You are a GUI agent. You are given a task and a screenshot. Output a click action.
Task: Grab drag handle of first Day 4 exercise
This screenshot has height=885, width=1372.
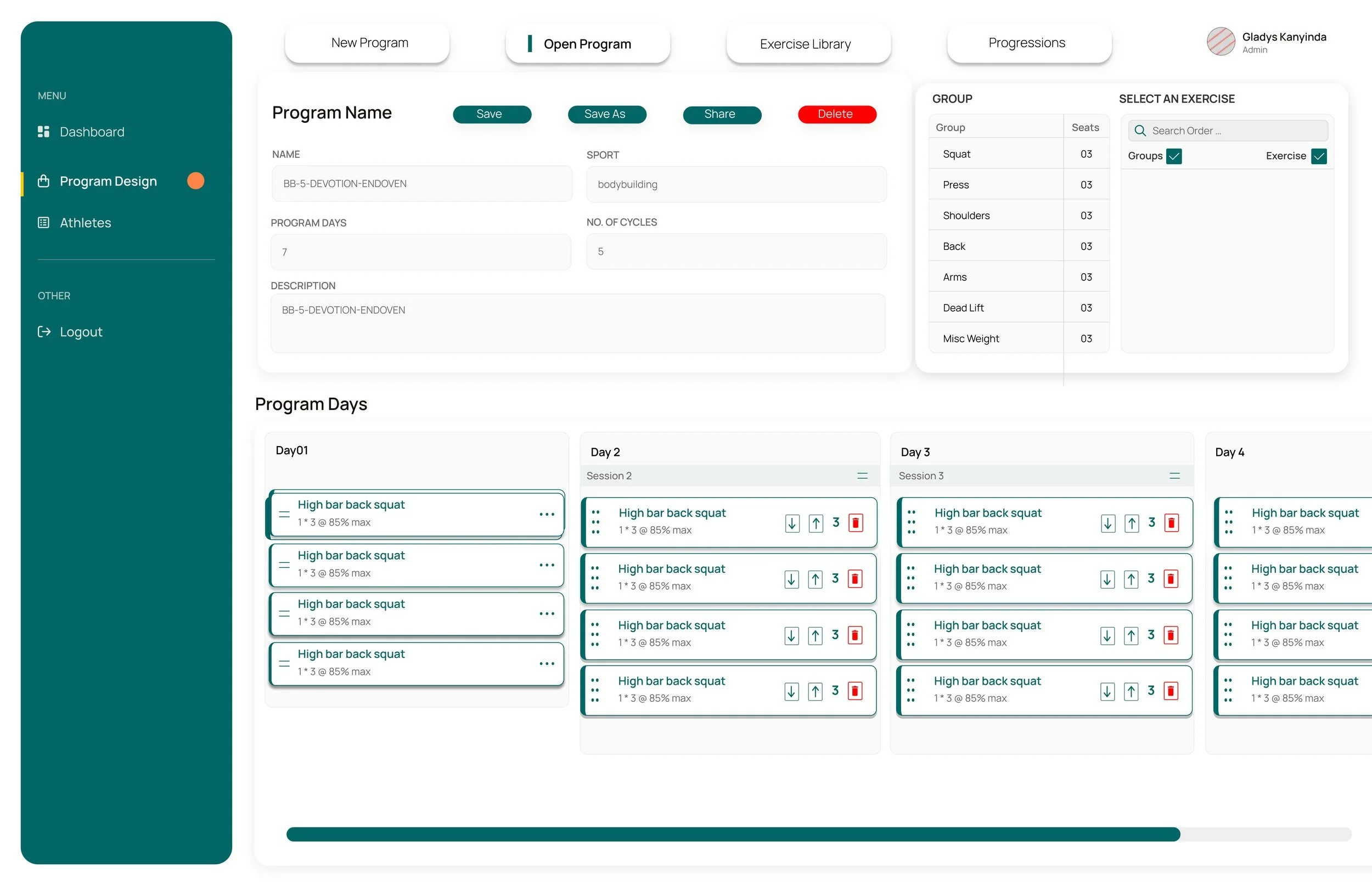tap(1228, 522)
